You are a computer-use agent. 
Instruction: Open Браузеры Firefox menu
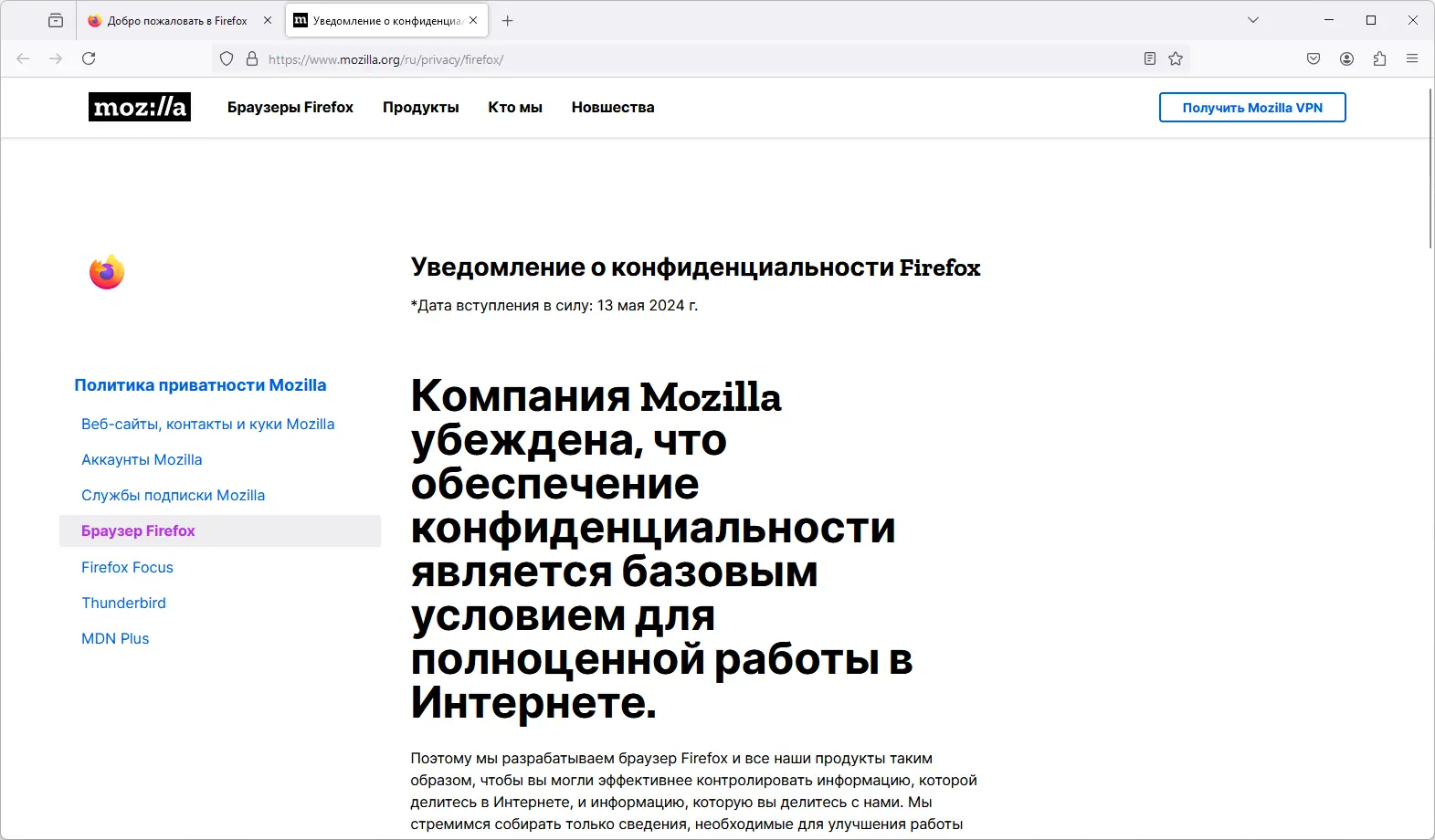(290, 107)
